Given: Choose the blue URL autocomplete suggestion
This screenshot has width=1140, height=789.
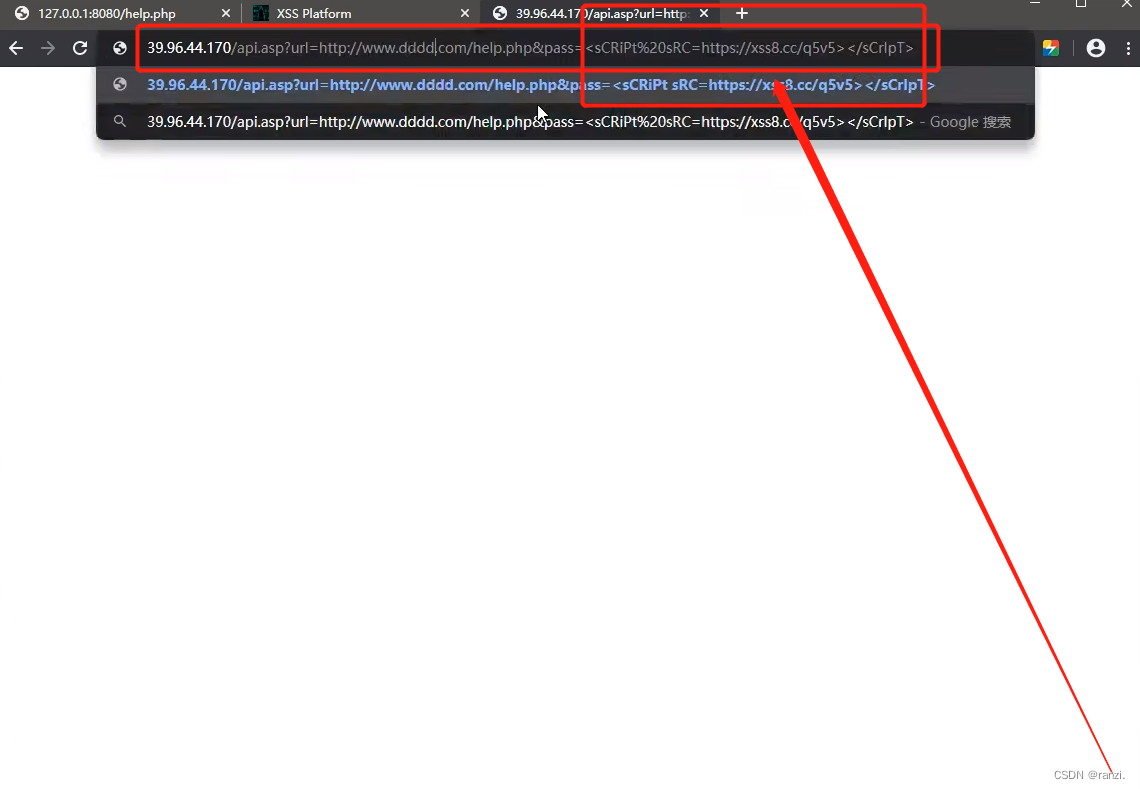Looking at the screenshot, I should coord(565,84).
